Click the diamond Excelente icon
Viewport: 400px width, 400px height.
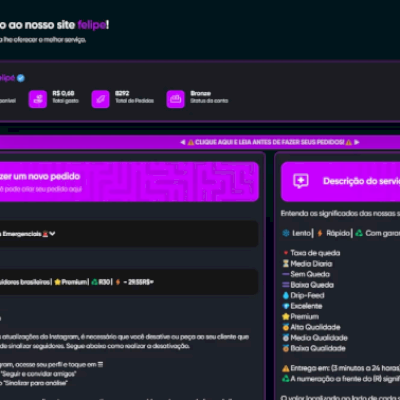pyautogui.click(x=286, y=306)
